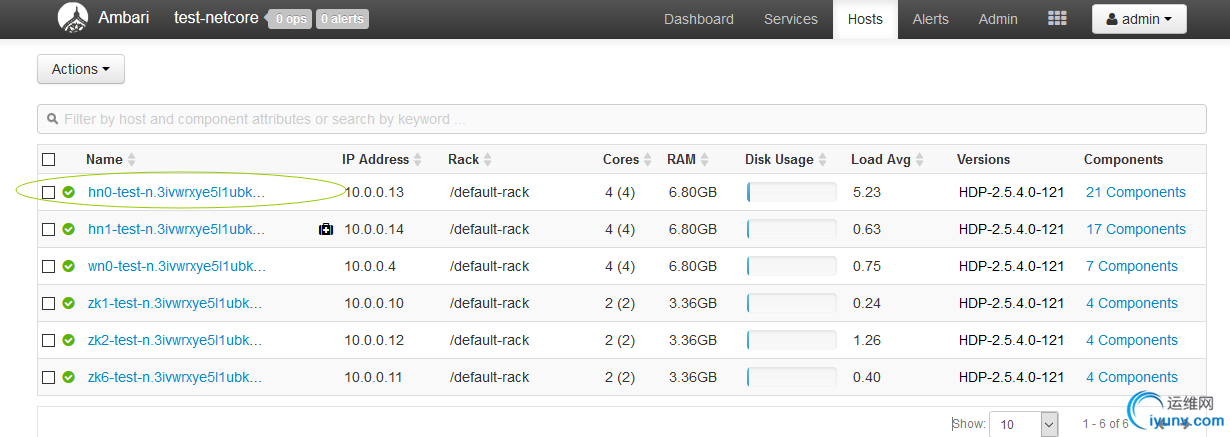Sort hosts by Name column arrows

(132, 160)
